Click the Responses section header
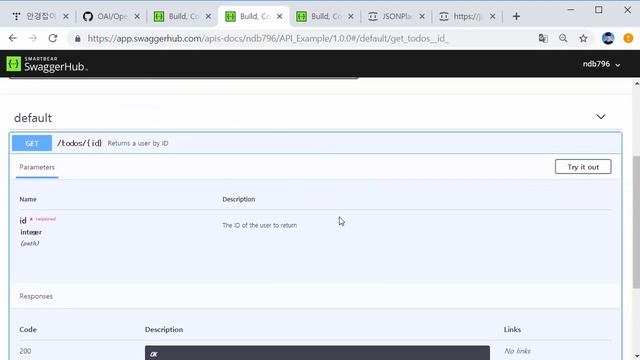This screenshot has height=360, width=640. point(36,296)
